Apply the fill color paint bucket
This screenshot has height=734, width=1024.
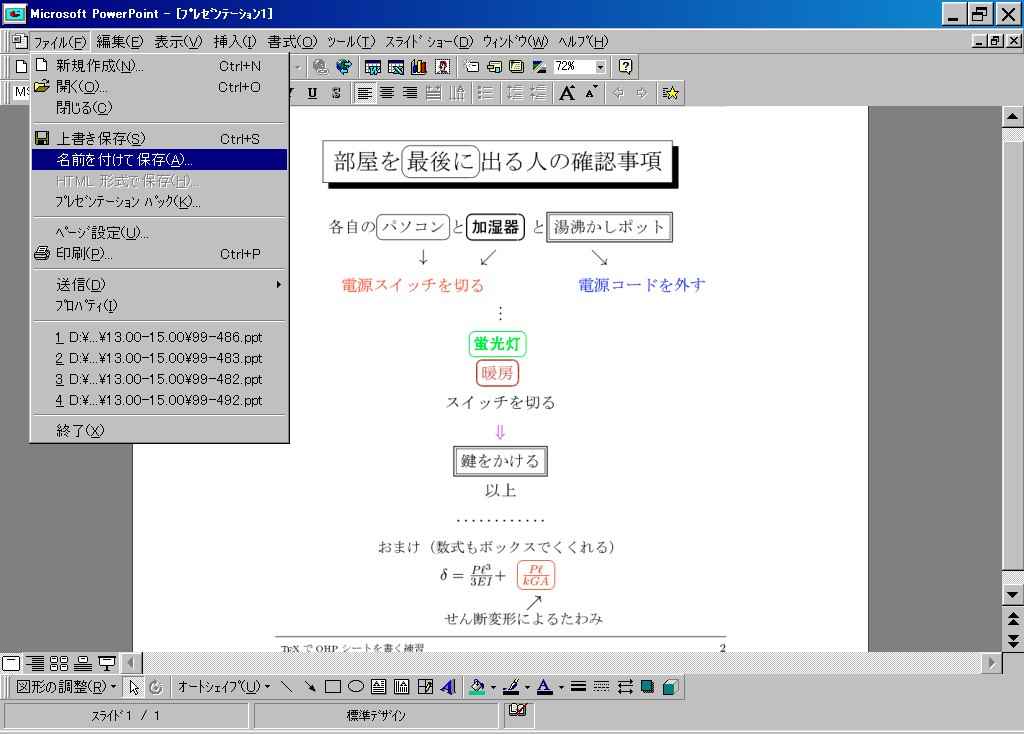(477, 687)
